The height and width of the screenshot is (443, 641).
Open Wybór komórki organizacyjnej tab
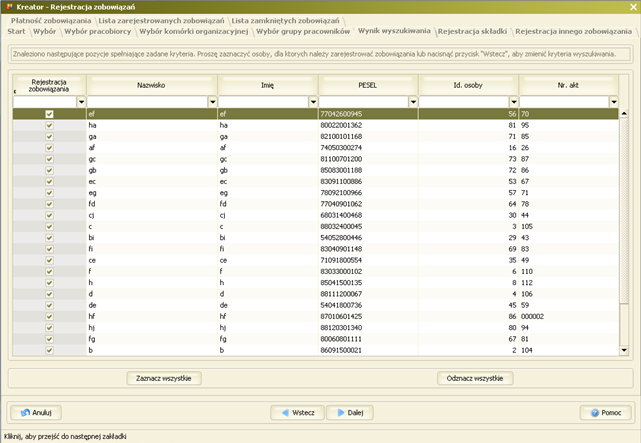[194, 31]
